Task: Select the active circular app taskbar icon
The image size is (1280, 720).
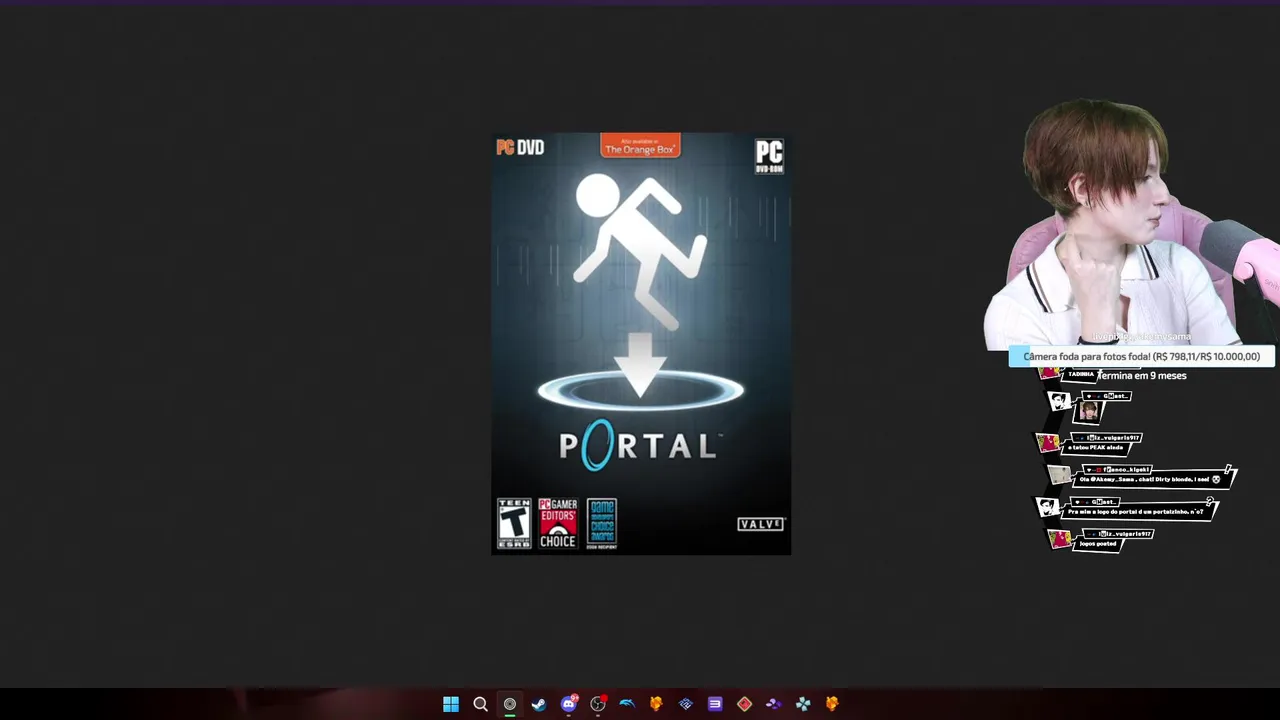Action: point(510,704)
